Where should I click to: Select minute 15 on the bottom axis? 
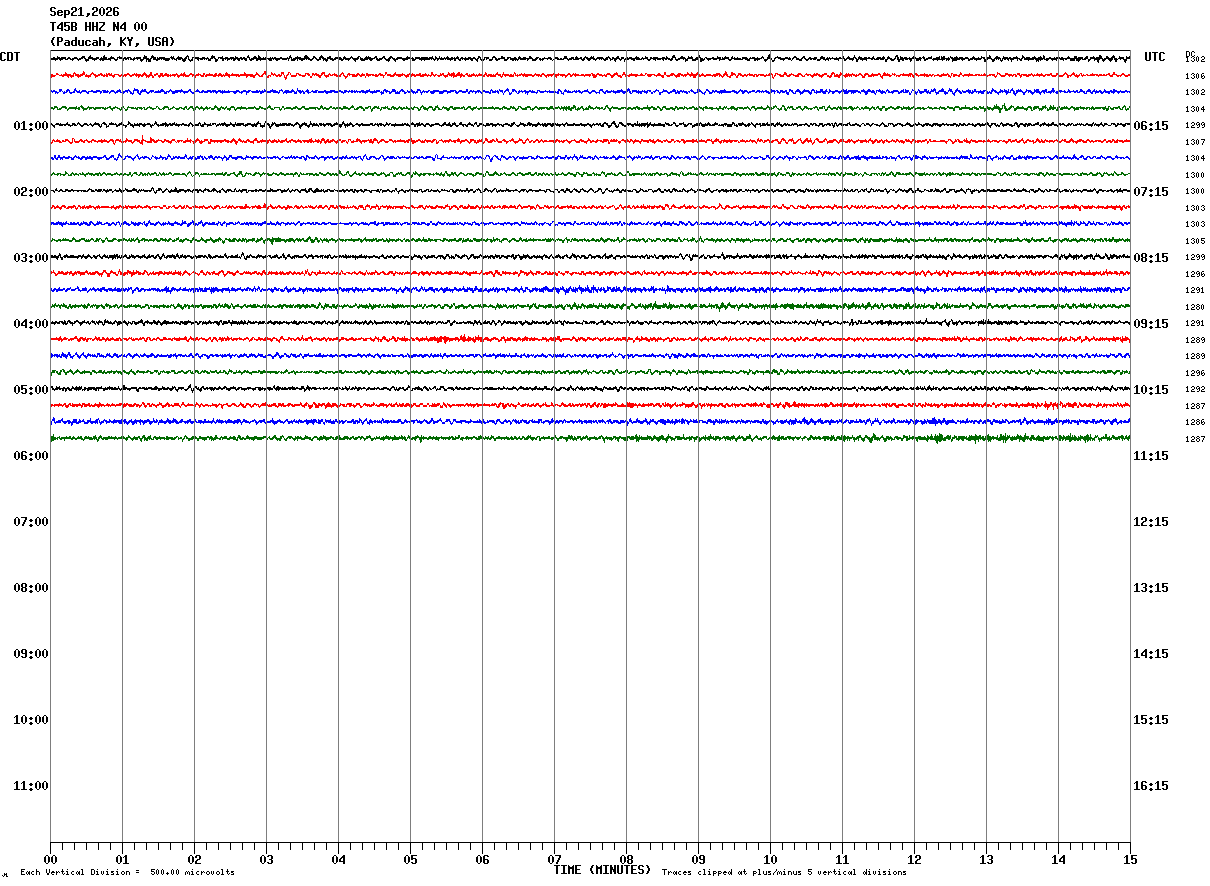pos(1130,860)
